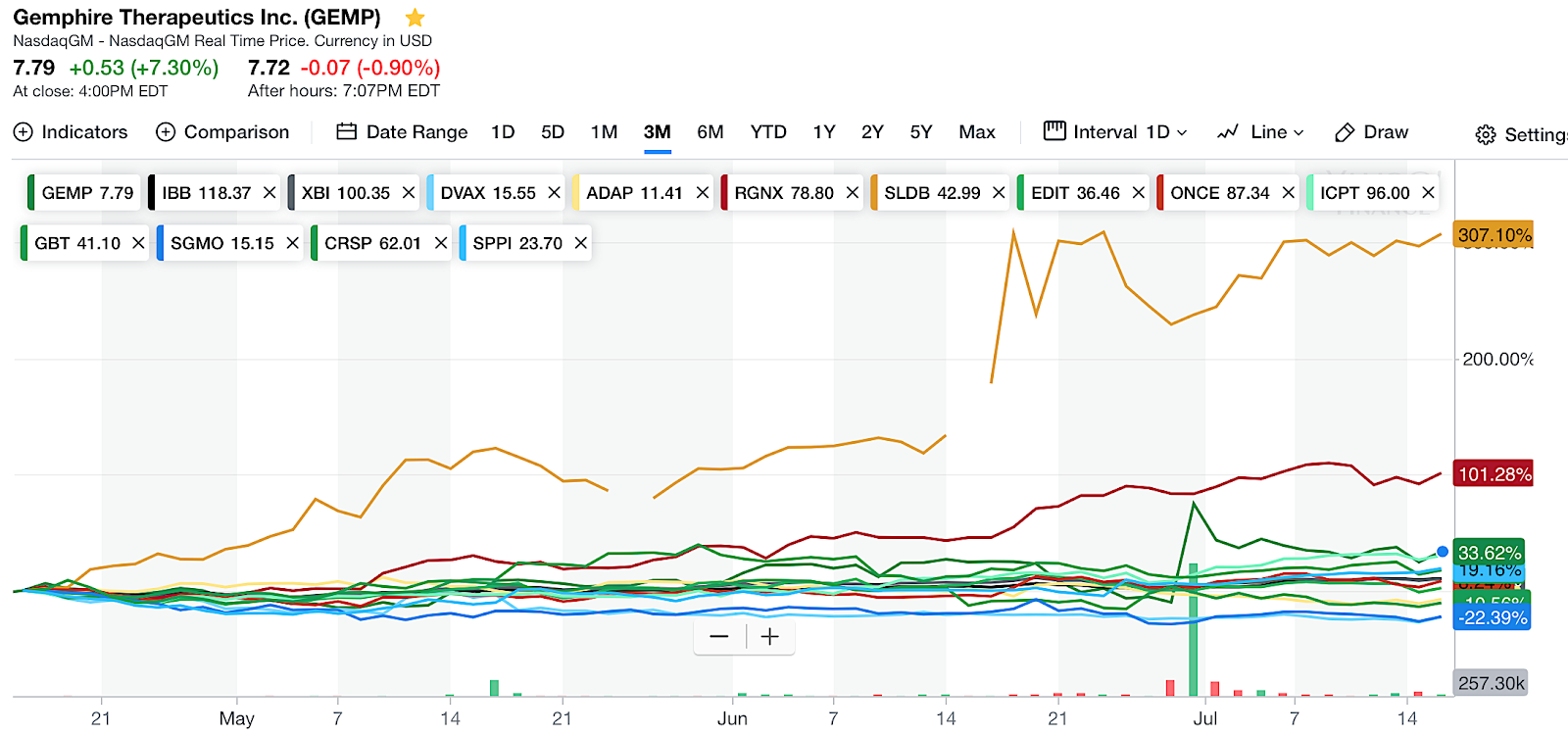Viewport: 1568px width, 735px height.
Task: Zoom out the chart with minus button
Action: 719,637
